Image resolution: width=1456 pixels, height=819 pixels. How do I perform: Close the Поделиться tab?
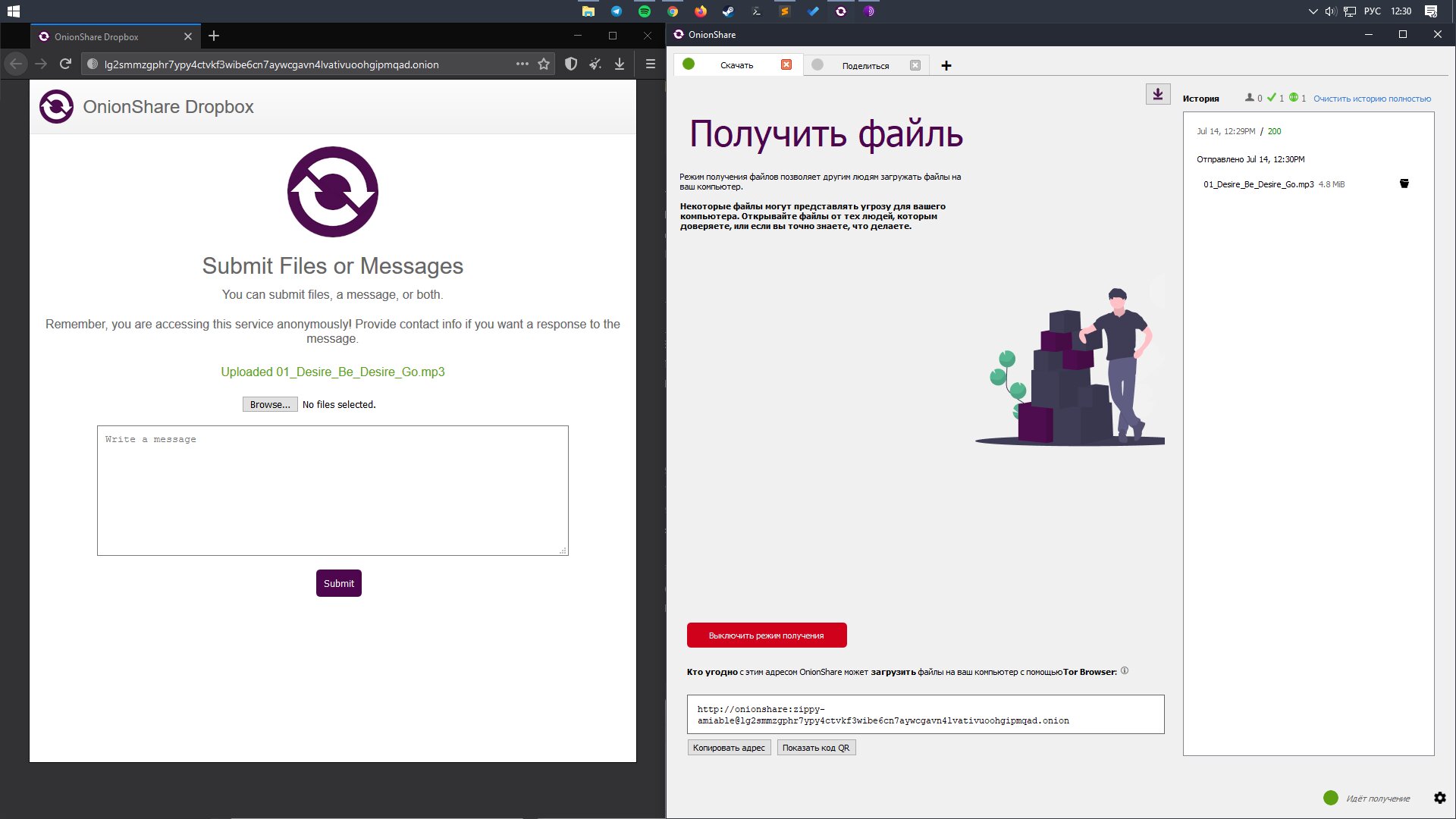pos(915,65)
